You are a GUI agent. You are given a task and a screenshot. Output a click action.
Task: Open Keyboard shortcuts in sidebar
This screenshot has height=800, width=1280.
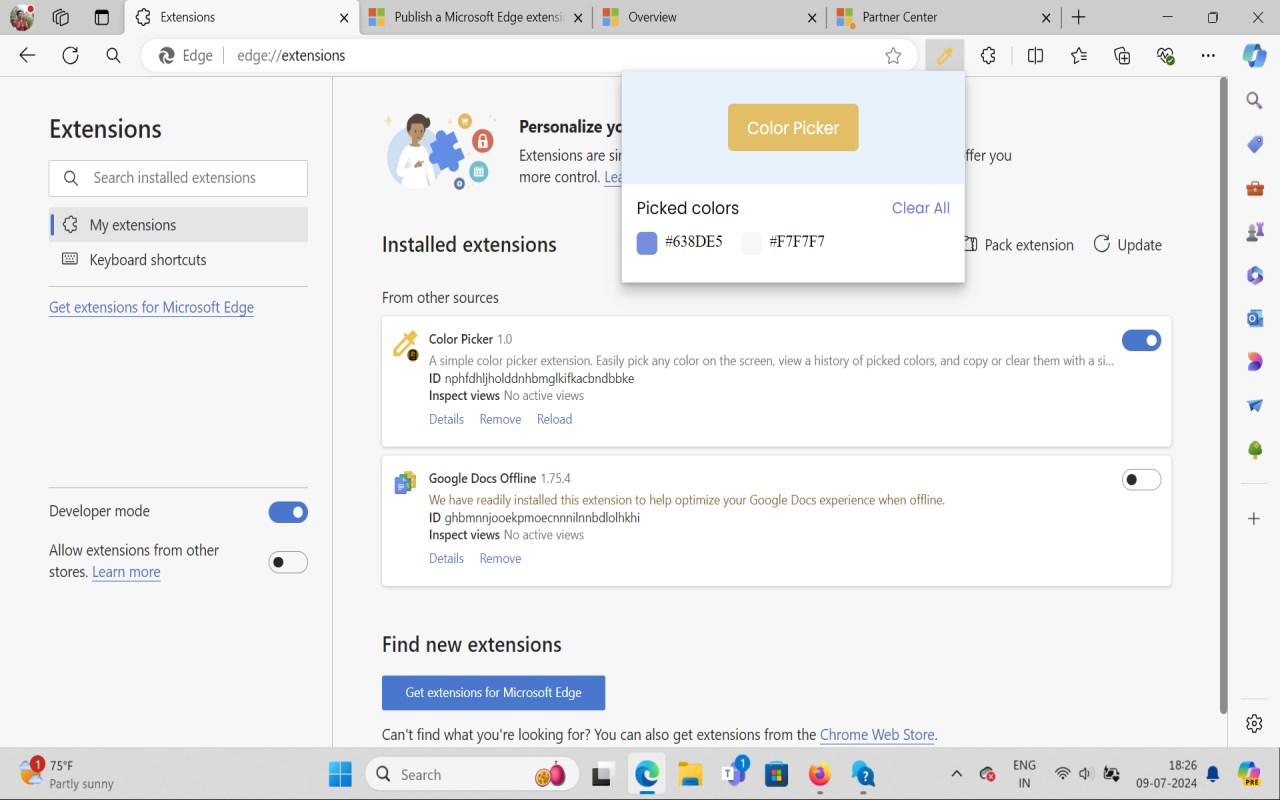pyautogui.click(x=178, y=260)
